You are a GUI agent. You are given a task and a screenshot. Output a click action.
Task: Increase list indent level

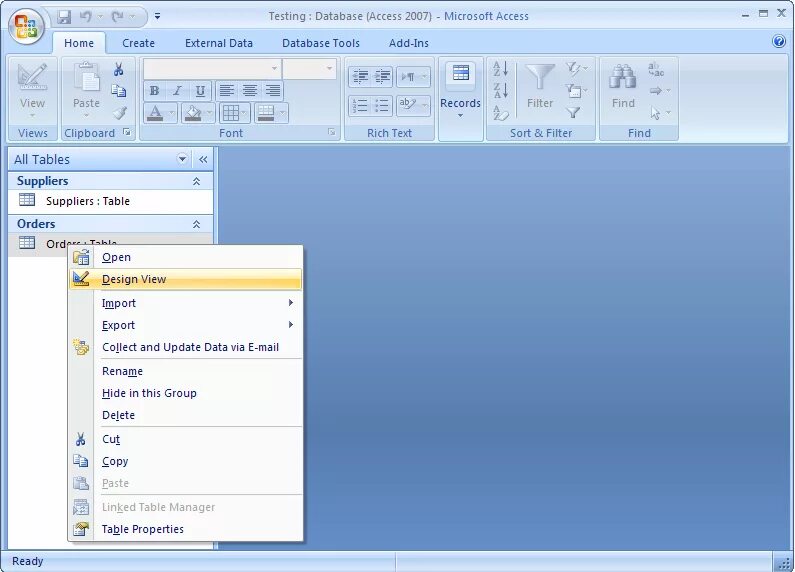click(x=382, y=77)
